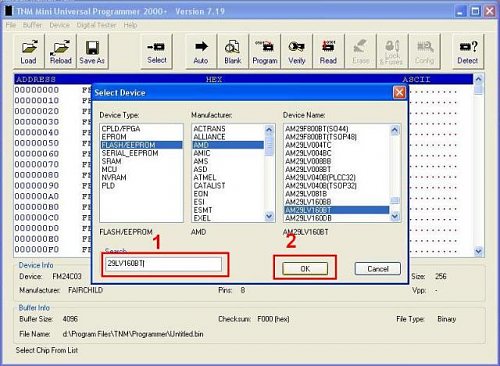Open the Buffer menu
Viewport: 500px width, 366px height.
pyautogui.click(x=32, y=25)
